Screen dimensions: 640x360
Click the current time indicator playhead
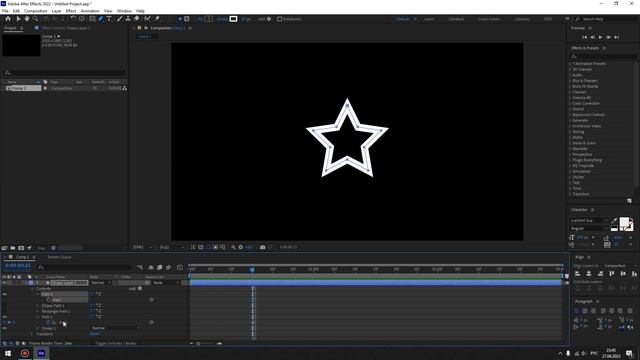point(252,269)
